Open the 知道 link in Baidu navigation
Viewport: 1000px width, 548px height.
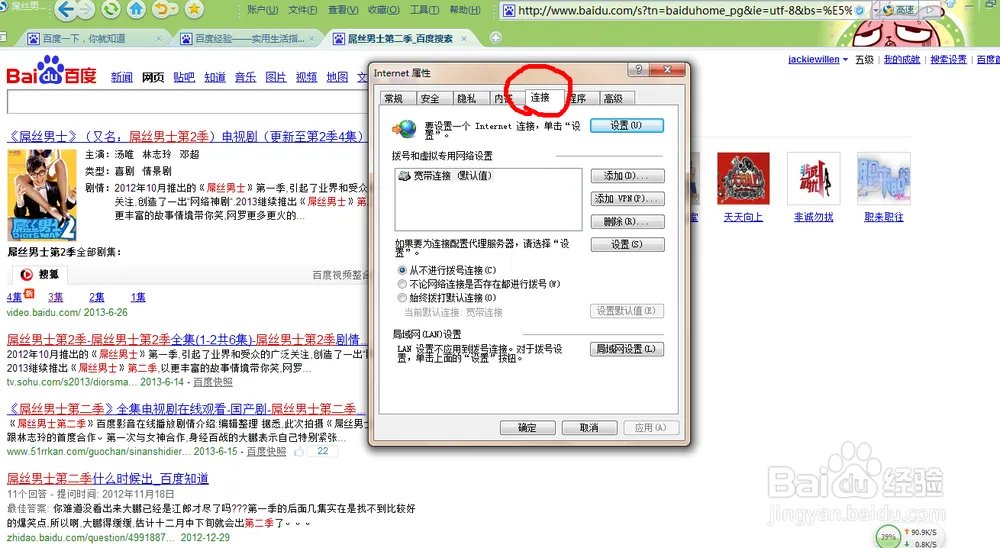215,77
